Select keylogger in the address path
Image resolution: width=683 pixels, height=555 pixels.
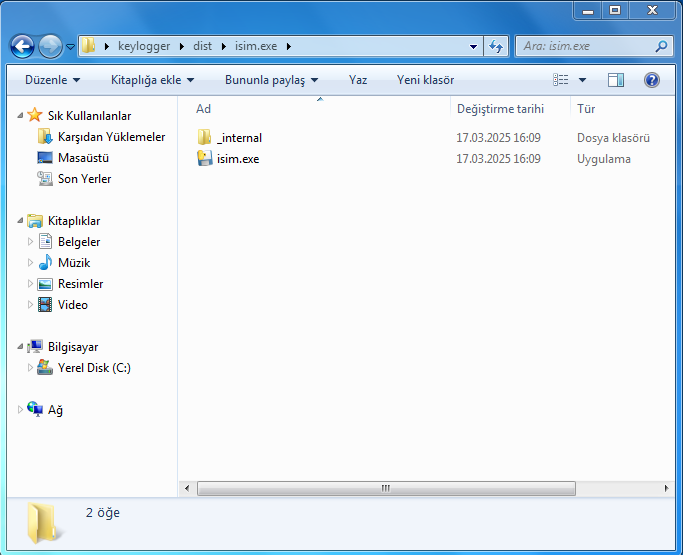(x=144, y=46)
